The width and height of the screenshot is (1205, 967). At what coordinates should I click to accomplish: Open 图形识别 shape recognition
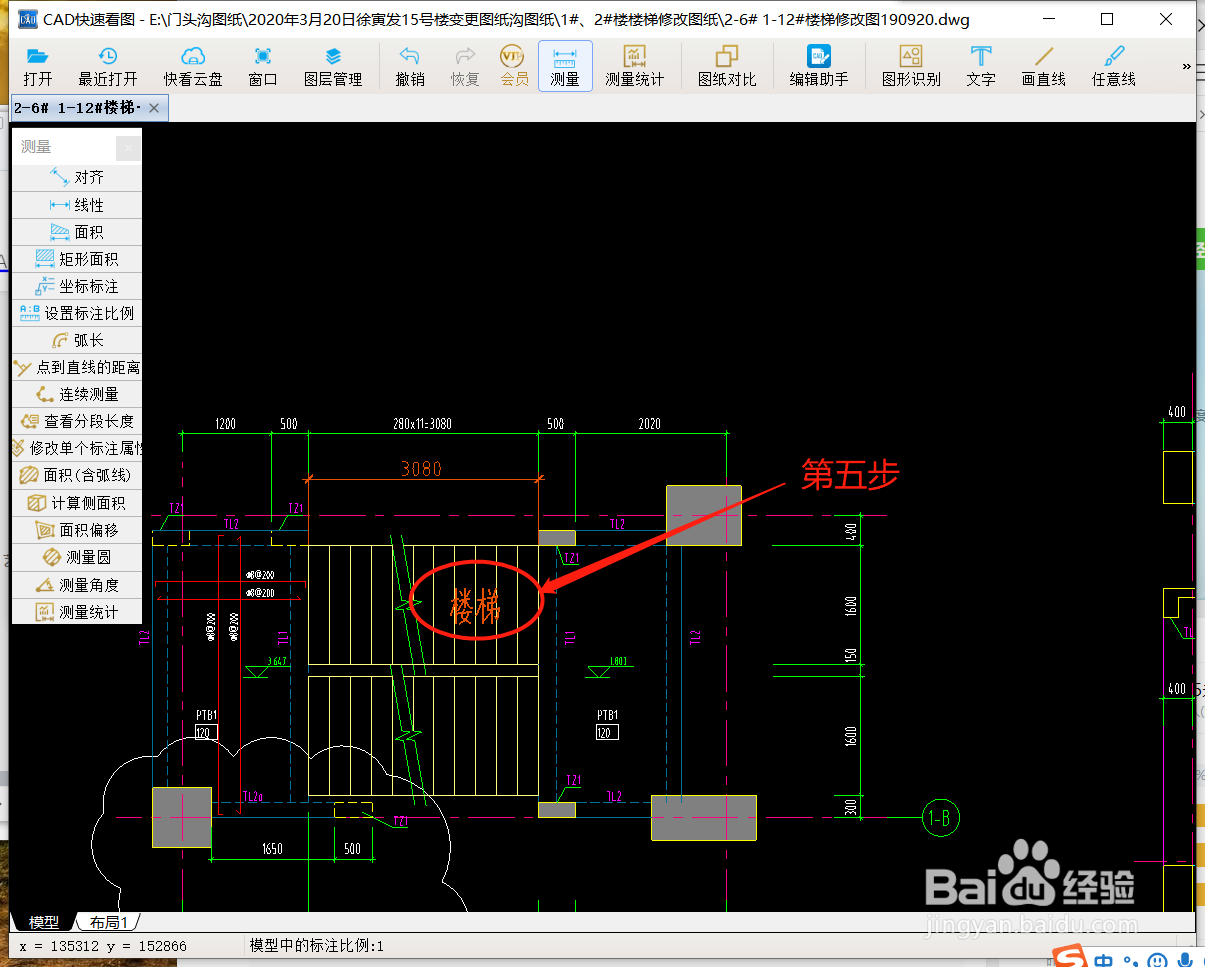click(x=911, y=67)
